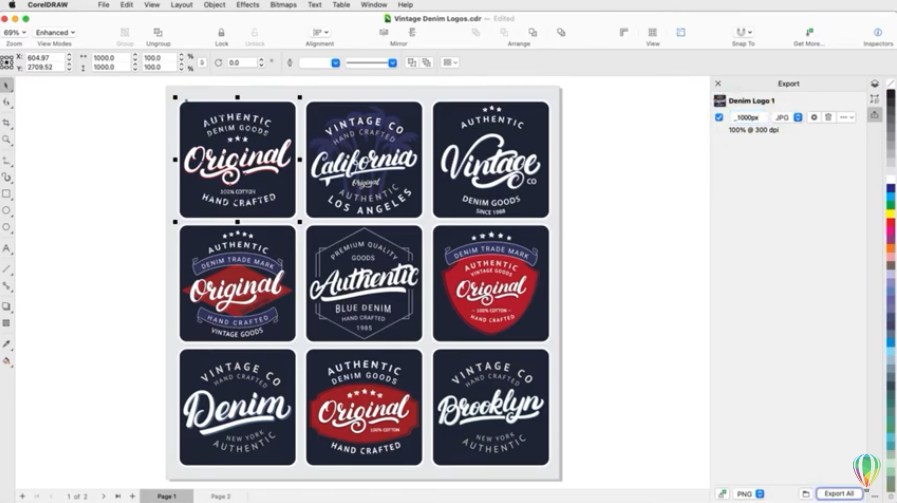
Task: Click the X position field 604.97
Action: [45, 58]
